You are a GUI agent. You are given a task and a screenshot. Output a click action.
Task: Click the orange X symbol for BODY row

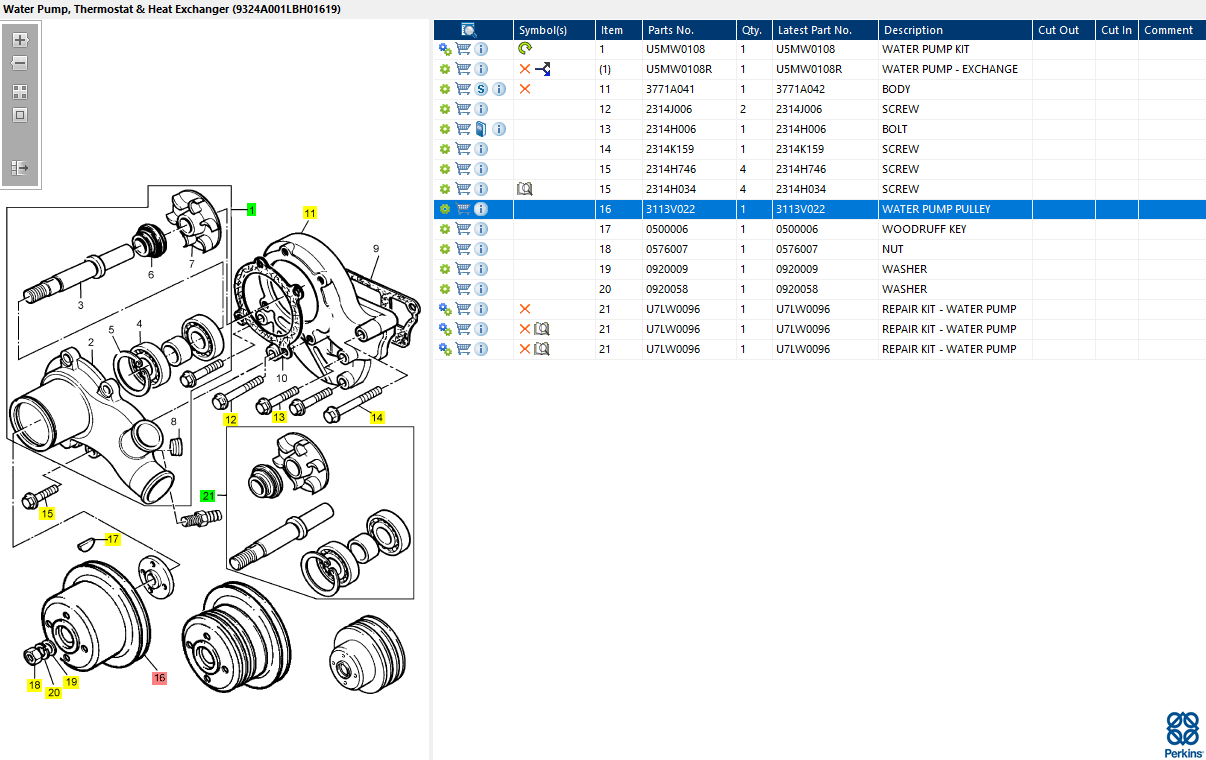click(525, 89)
